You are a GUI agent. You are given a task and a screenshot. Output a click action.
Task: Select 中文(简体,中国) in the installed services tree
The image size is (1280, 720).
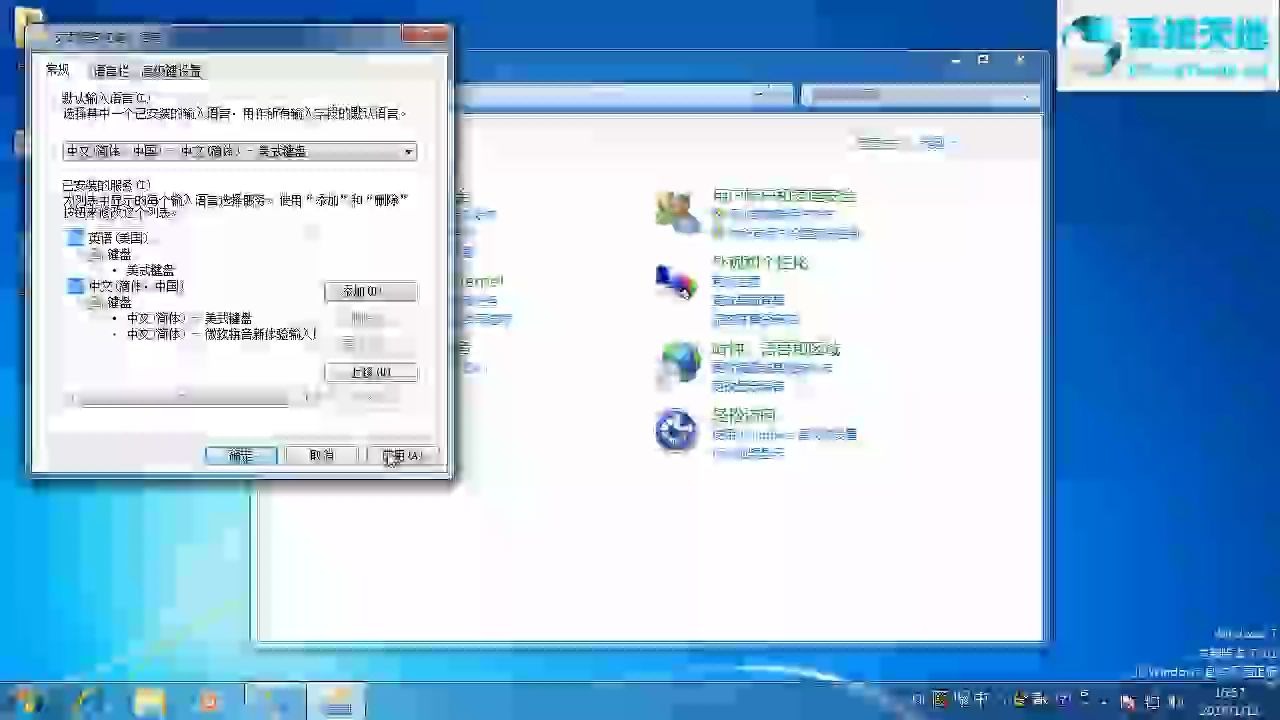(136, 286)
